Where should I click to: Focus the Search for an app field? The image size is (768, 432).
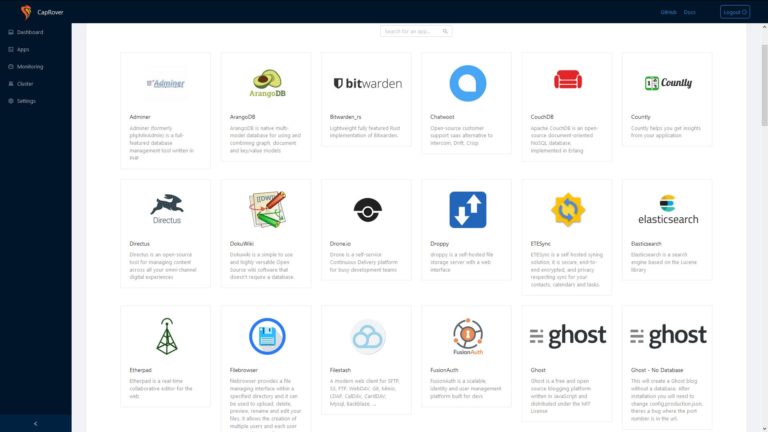point(422,31)
